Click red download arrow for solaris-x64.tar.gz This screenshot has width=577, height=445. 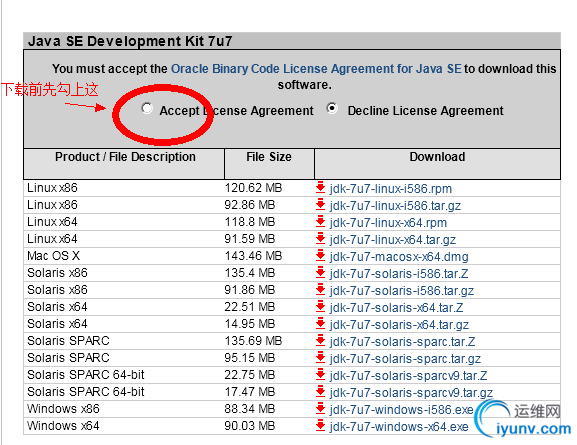click(x=321, y=323)
